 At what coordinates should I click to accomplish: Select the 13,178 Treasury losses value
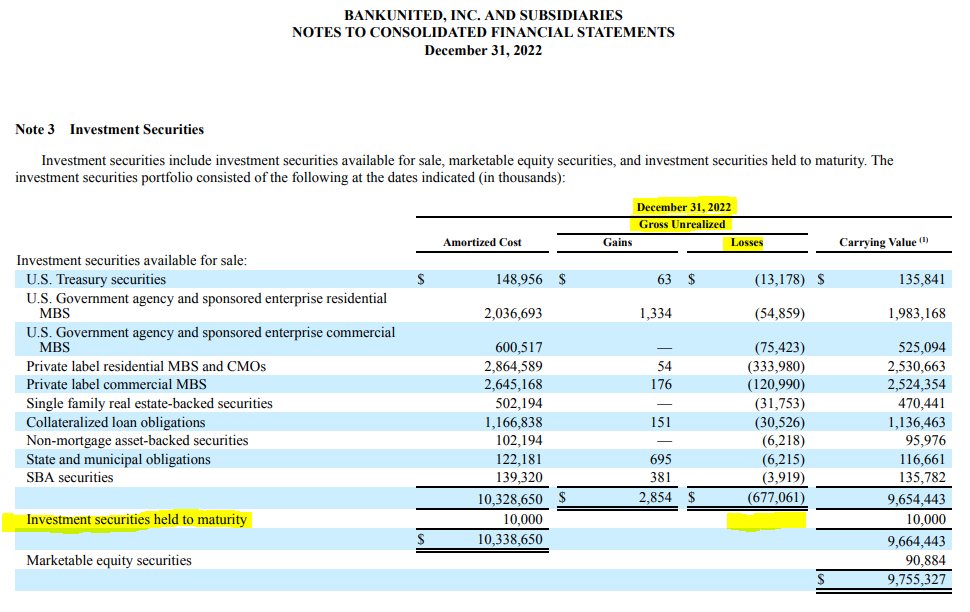[779, 280]
